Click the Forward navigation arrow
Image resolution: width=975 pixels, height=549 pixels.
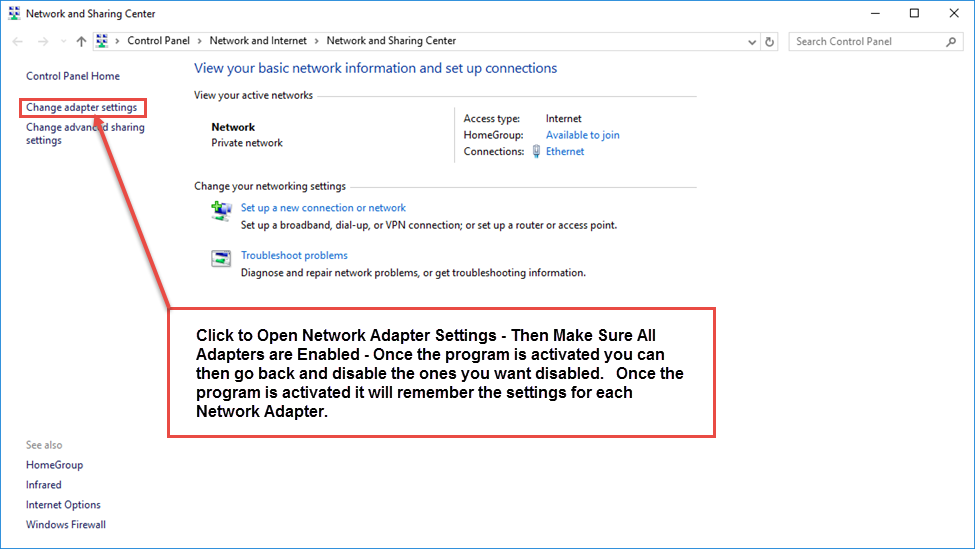click(43, 42)
